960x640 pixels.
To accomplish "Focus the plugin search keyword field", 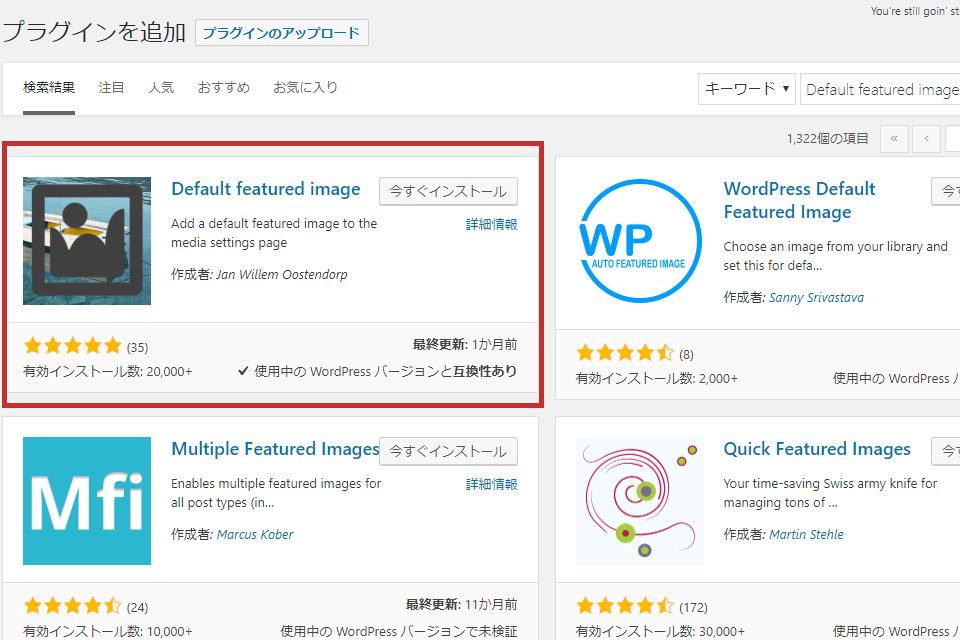I will point(880,89).
